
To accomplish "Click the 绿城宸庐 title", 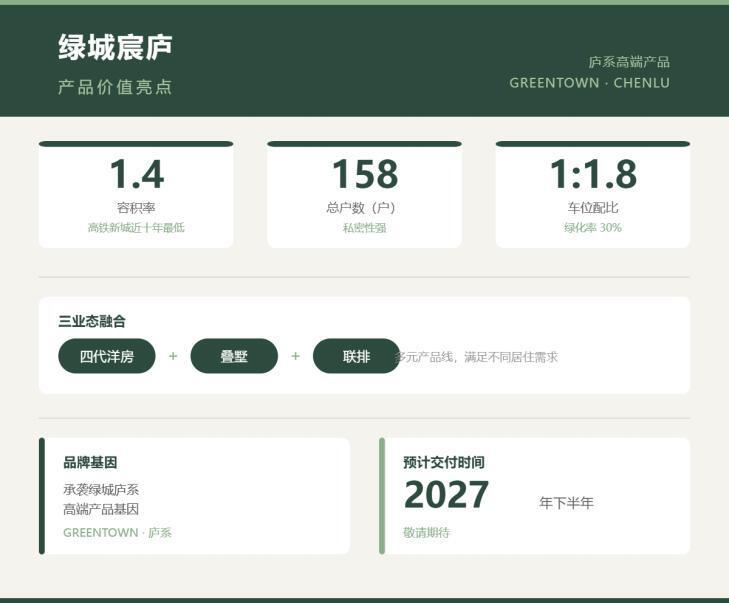I will (x=115, y=47).
